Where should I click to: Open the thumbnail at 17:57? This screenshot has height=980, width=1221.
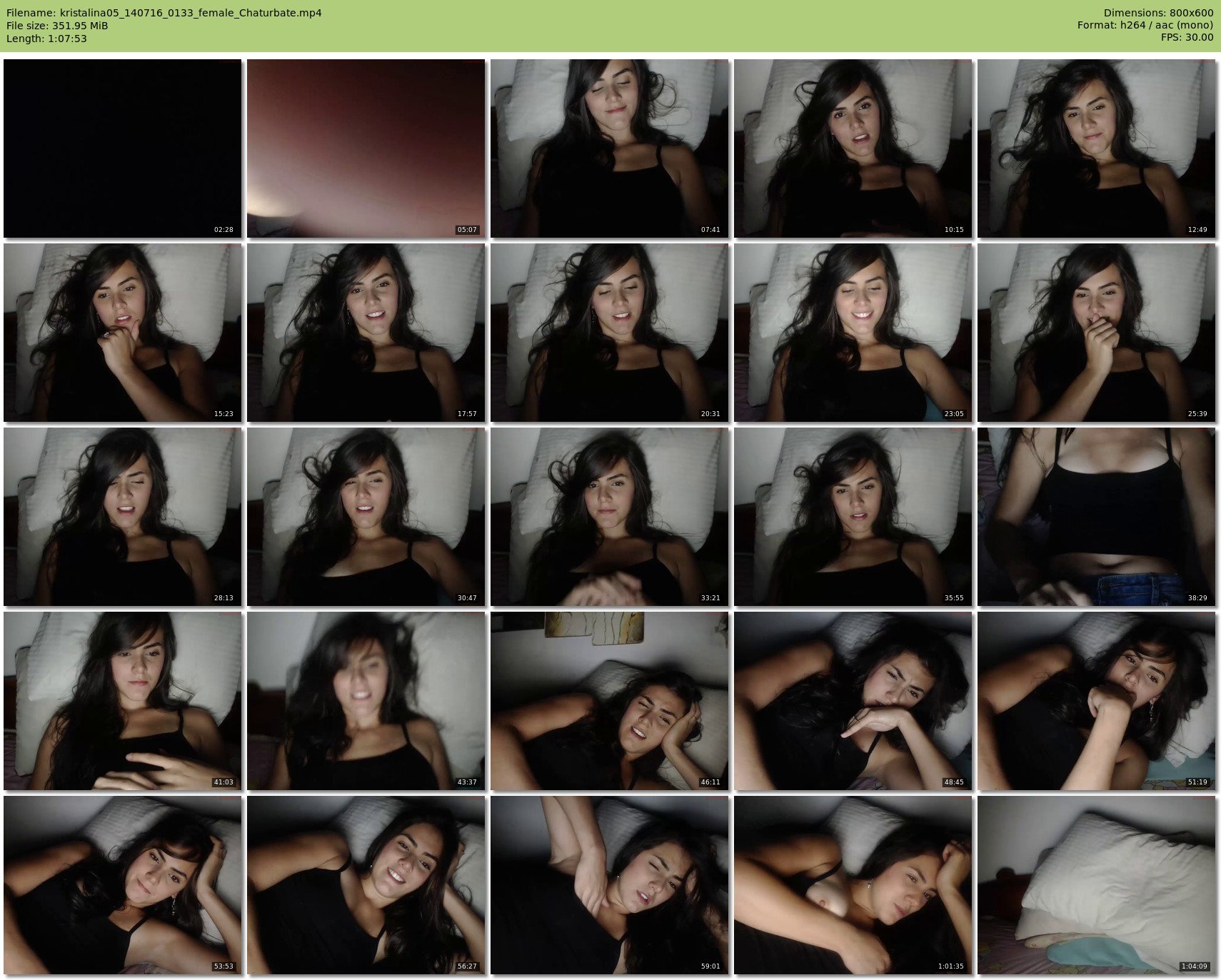(x=366, y=333)
